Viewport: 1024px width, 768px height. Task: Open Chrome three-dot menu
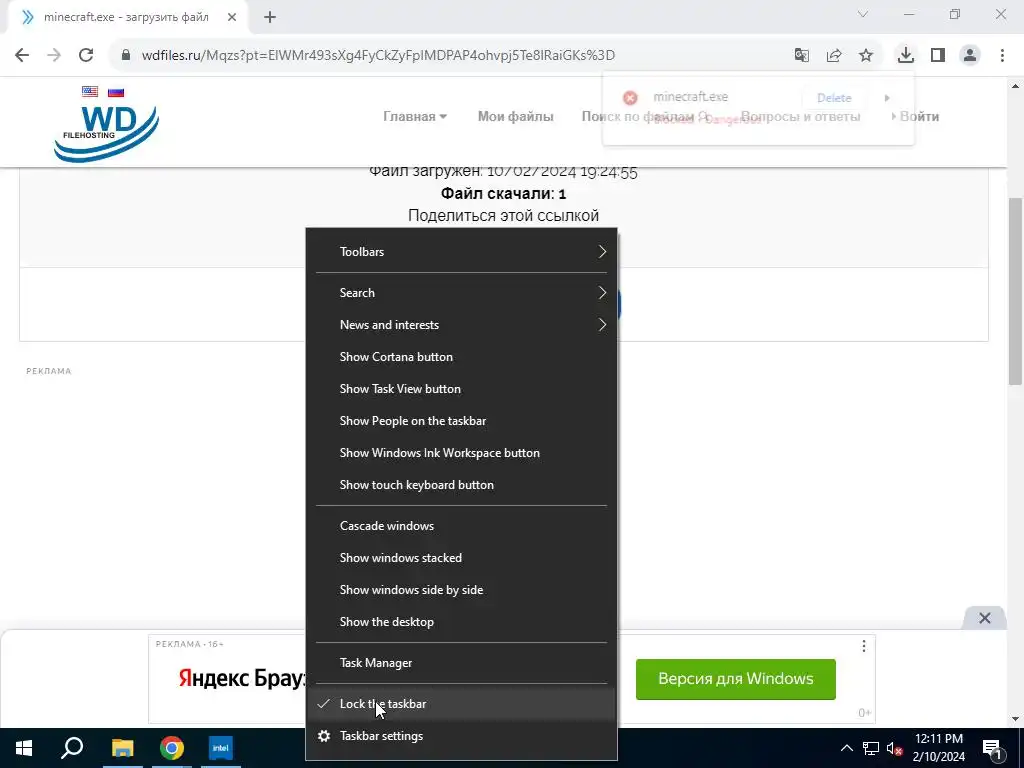coord(1002,56)
